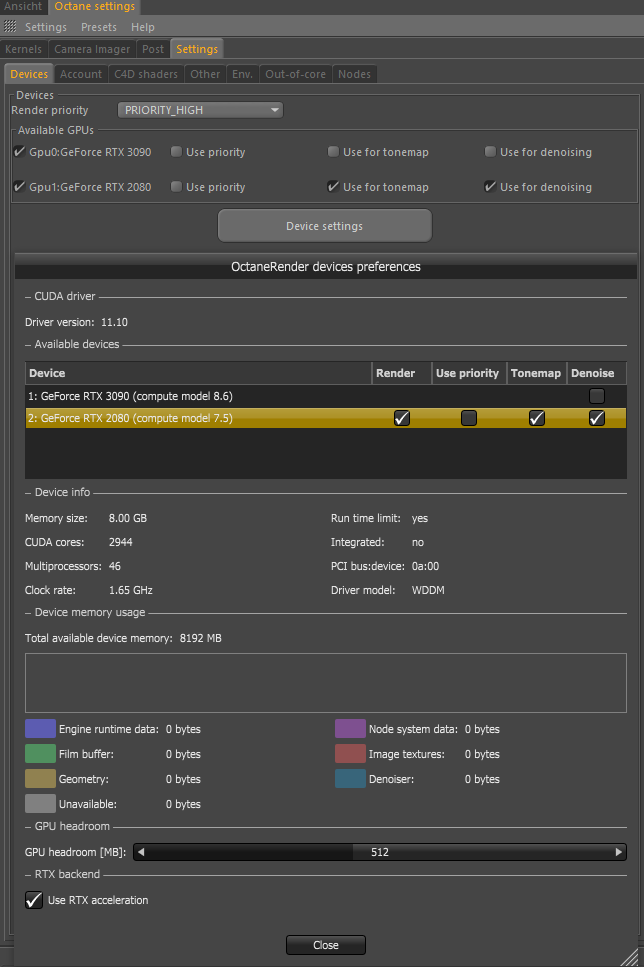Image resolution: width=644 pixels, height=967 pixels.
Task: Switch to the Camera Imager tab
Action: [92, 49]
